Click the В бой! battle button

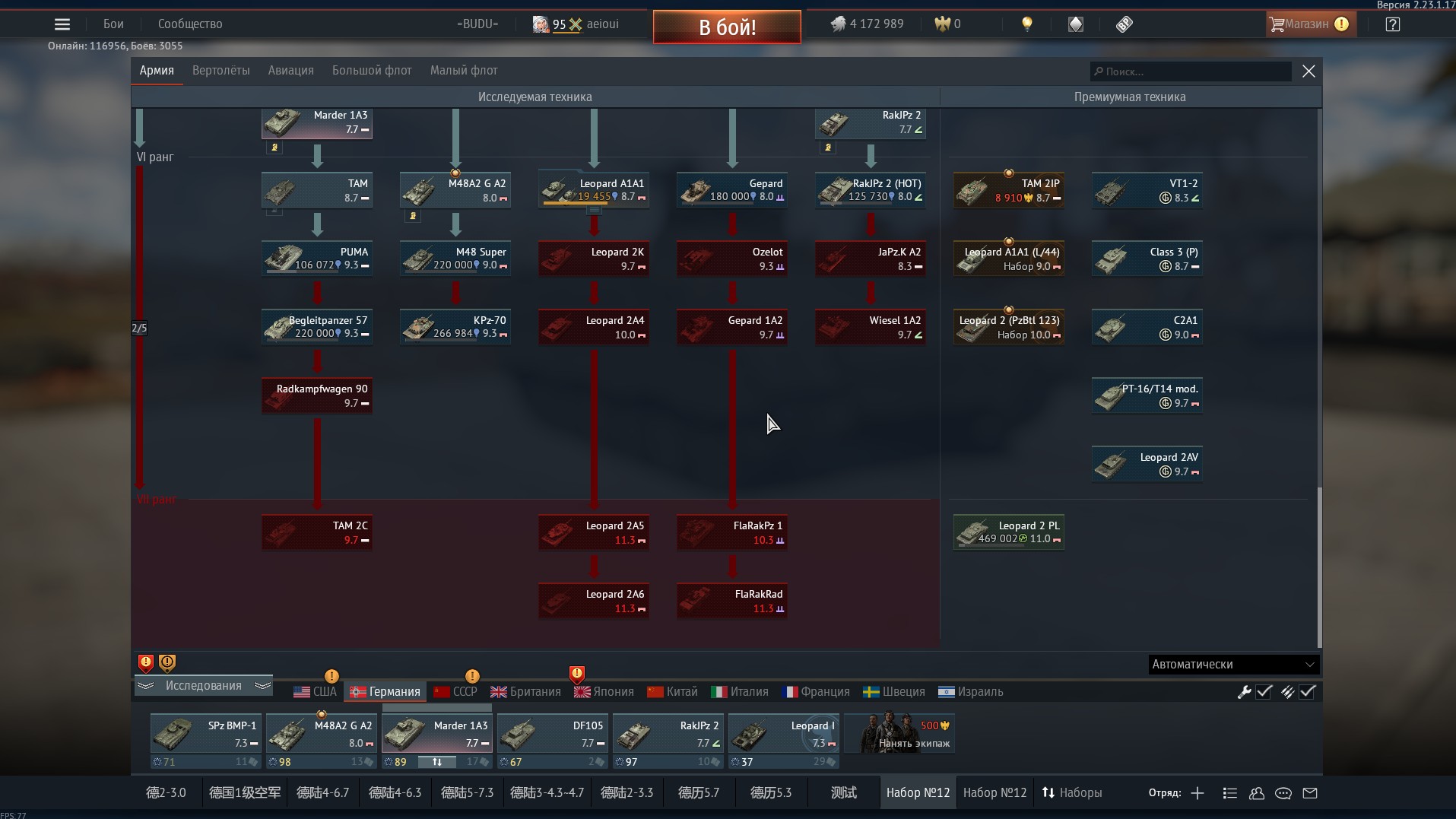pos(727,27)
